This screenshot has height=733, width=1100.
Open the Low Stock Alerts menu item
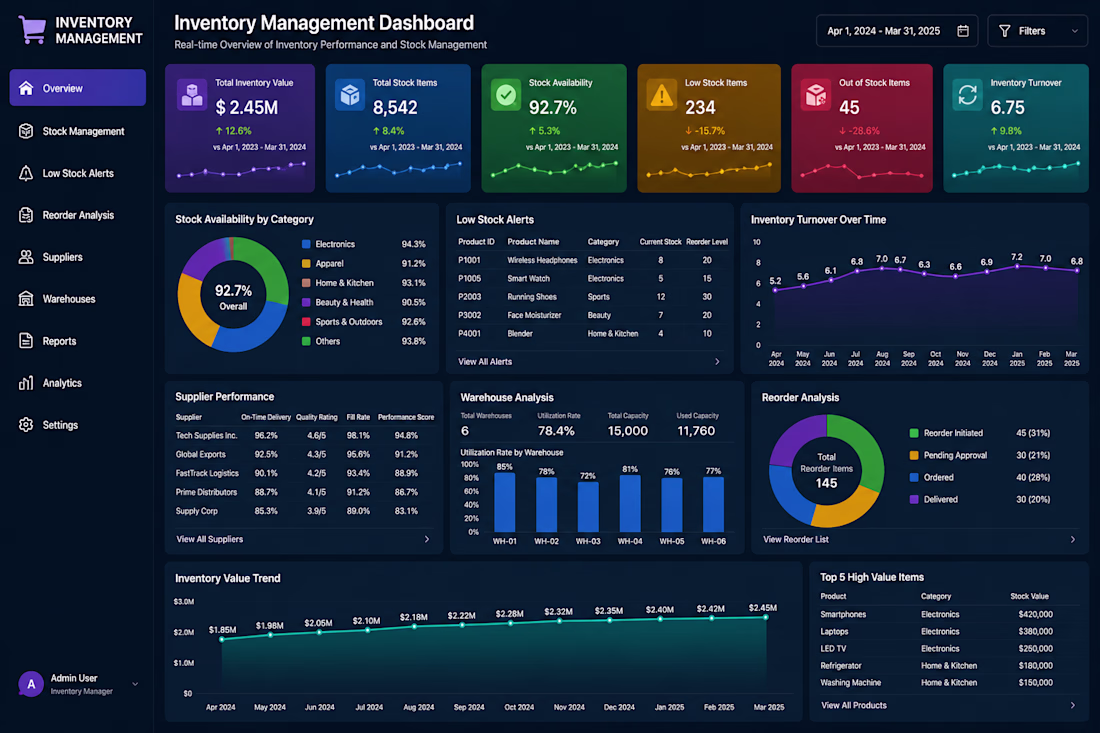[x=78, y=173]
